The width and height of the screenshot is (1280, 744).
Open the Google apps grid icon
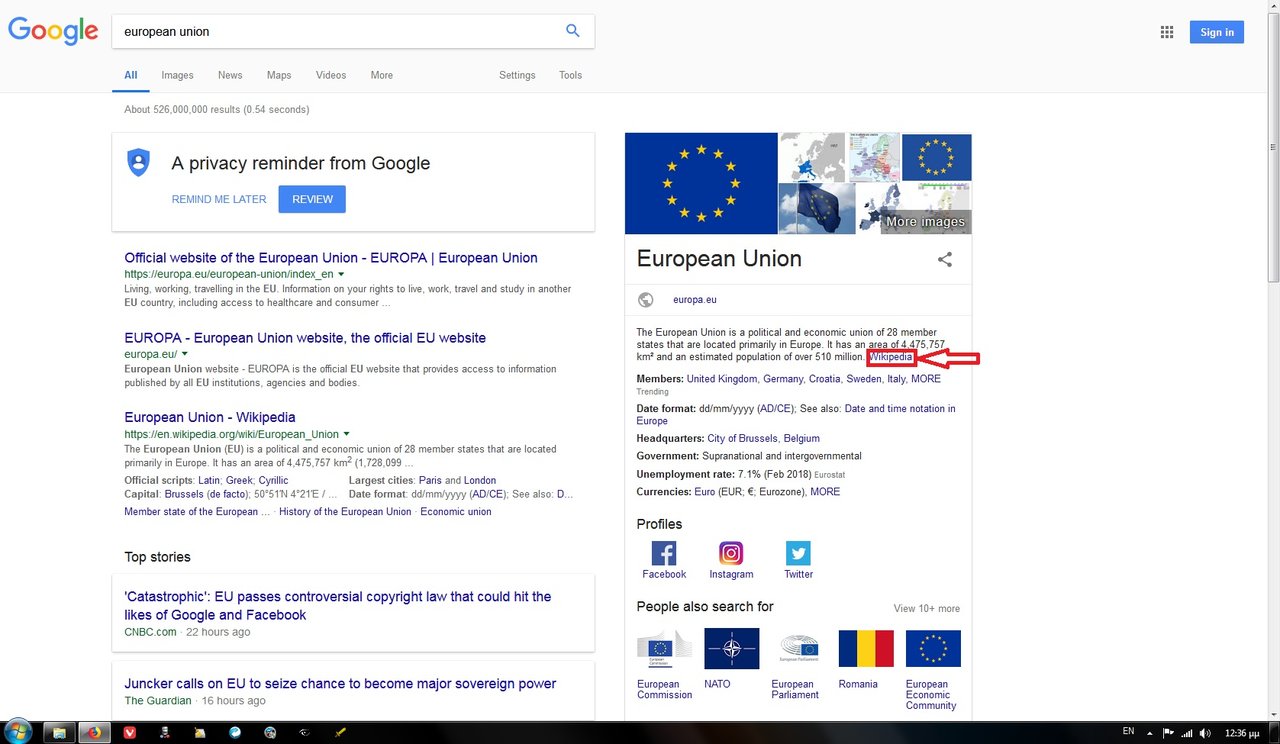[x=1166, y=32]
